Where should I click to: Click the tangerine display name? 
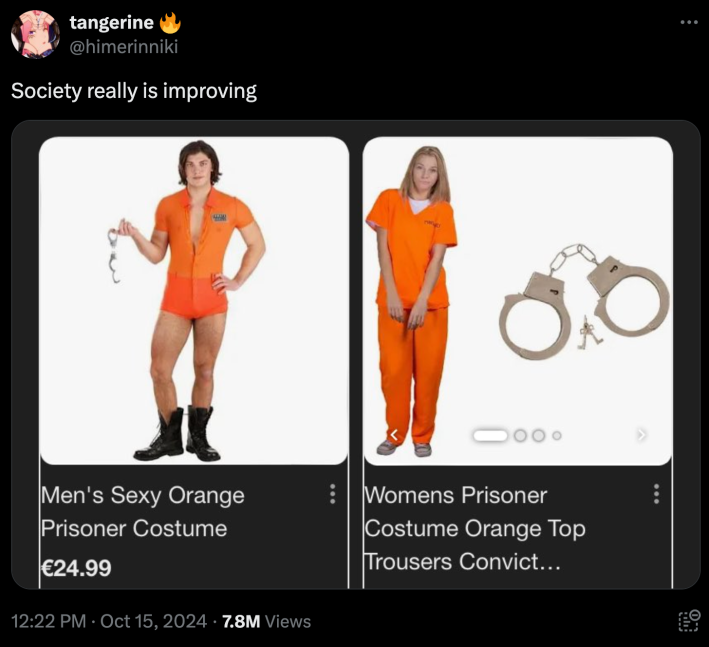pyautogui.click(x=112, y=22)
